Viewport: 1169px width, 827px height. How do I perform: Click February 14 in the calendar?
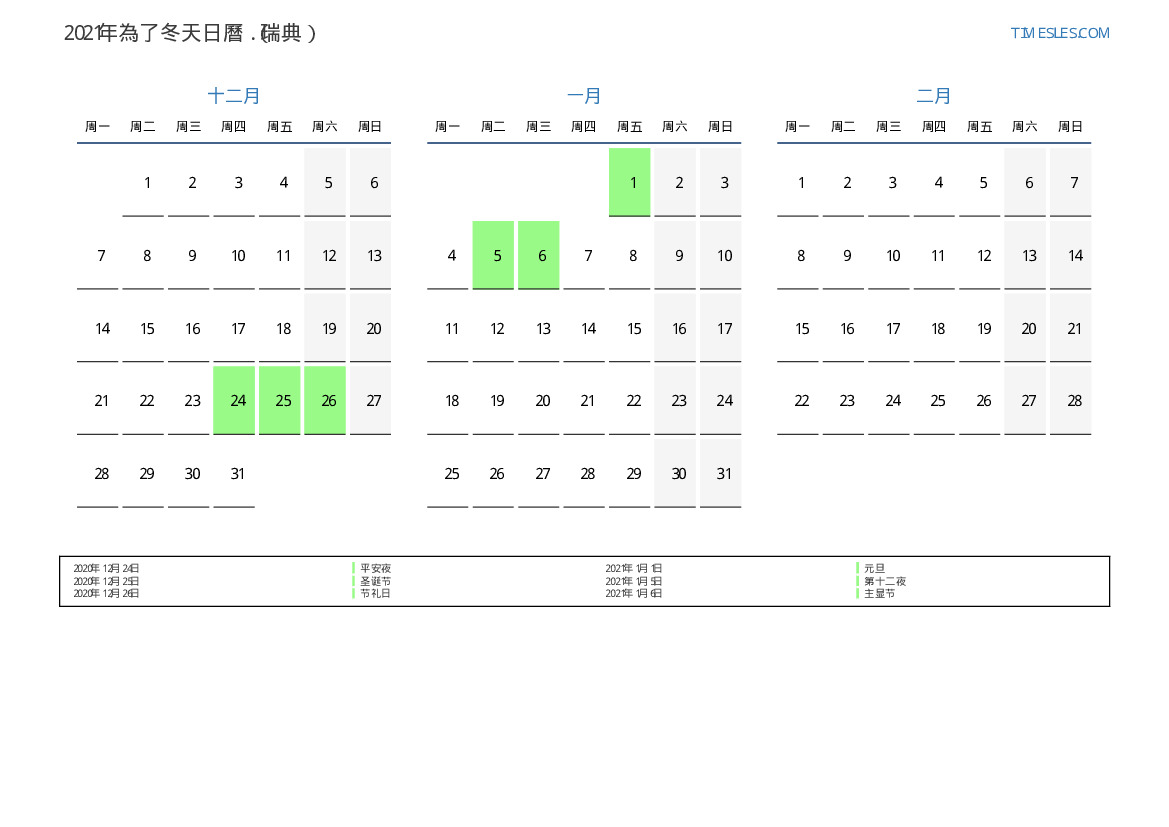pos(1074,255)
